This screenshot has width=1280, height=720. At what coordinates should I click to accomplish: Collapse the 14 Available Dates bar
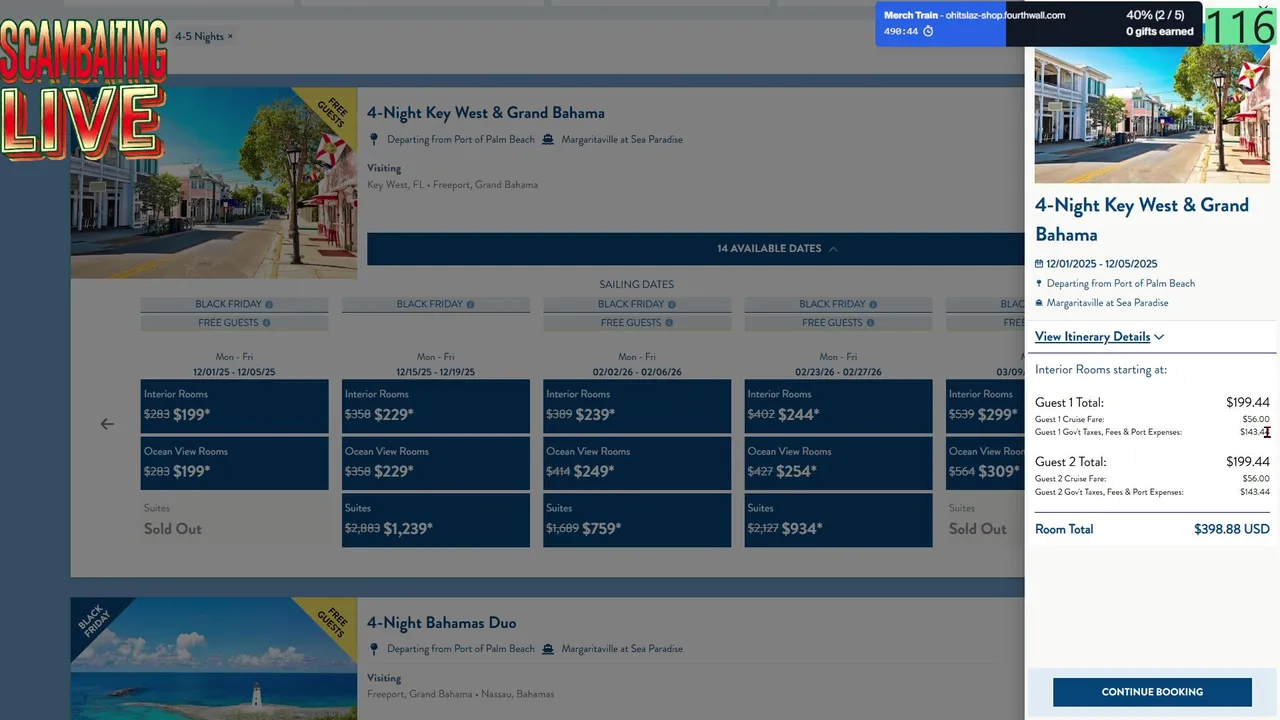pos(696,249)
